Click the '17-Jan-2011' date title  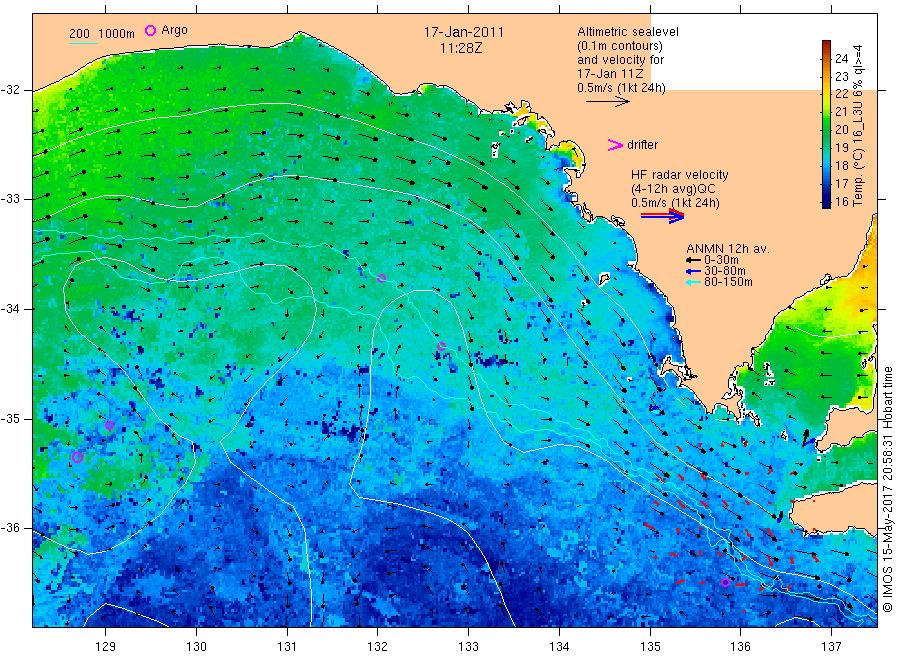coord(464,32)
